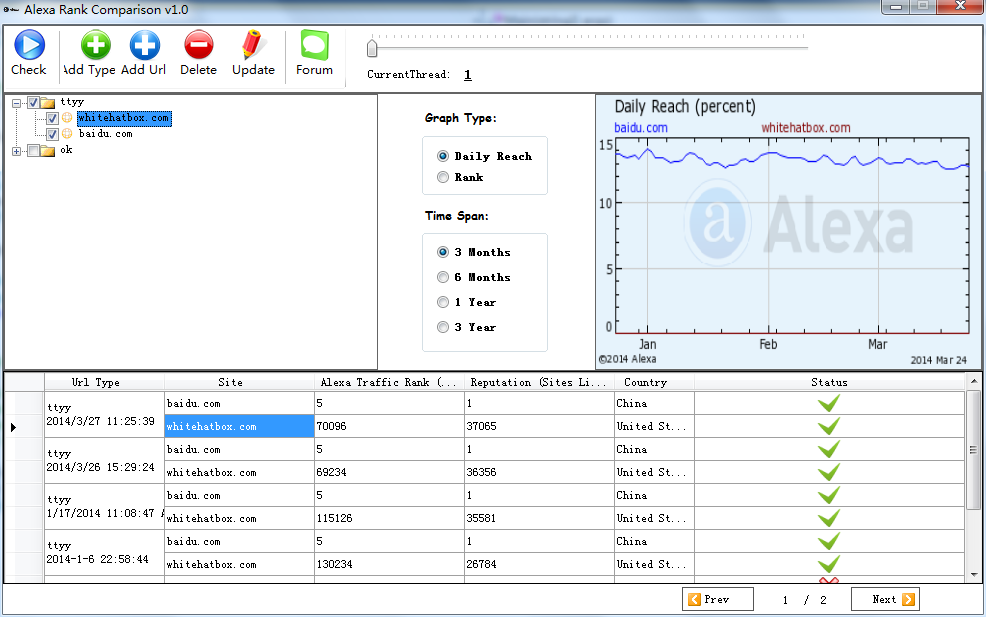
Task: Click the ttyy folder icon
Action: point(48,102)
